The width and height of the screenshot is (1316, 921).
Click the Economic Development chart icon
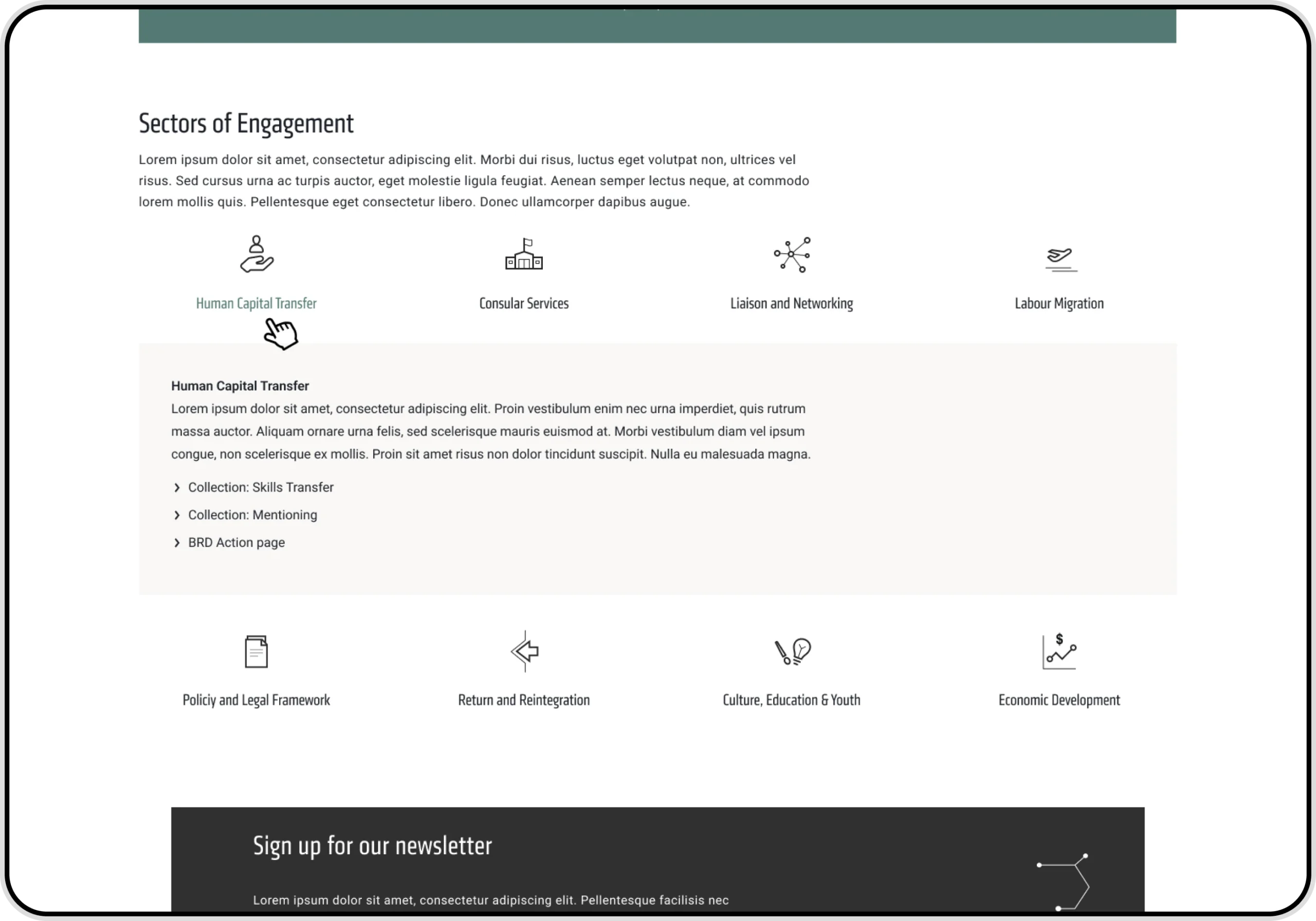(1059, 651)
